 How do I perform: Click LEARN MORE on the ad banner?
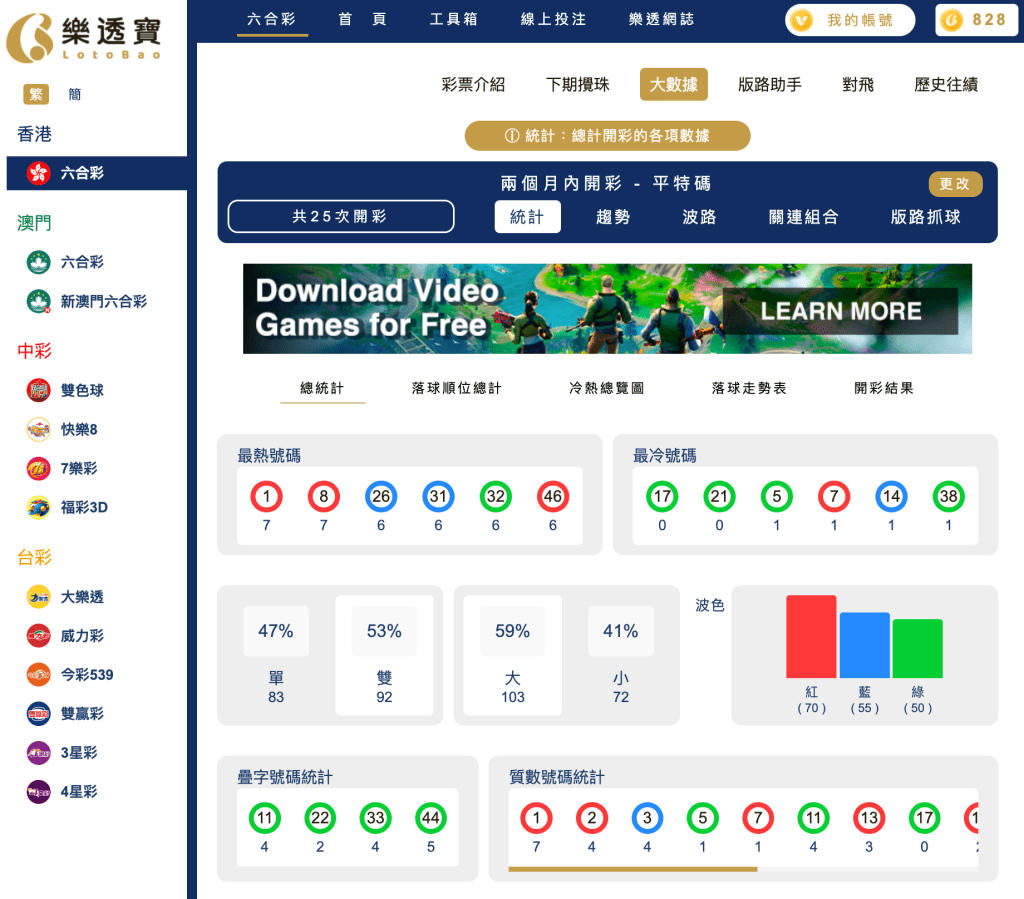pyautogui.click(x=840, y=311)
